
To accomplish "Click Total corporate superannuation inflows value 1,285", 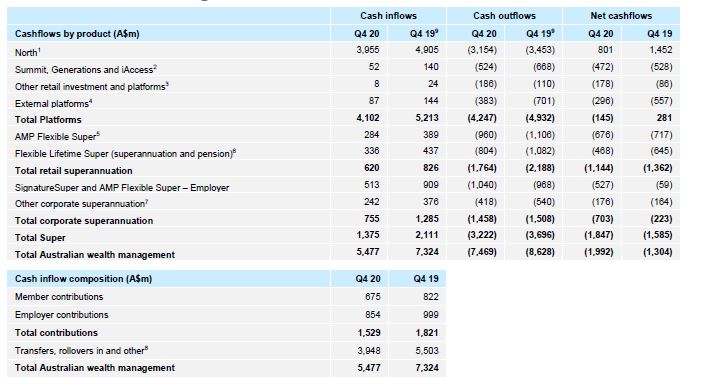I will [427, 219].
